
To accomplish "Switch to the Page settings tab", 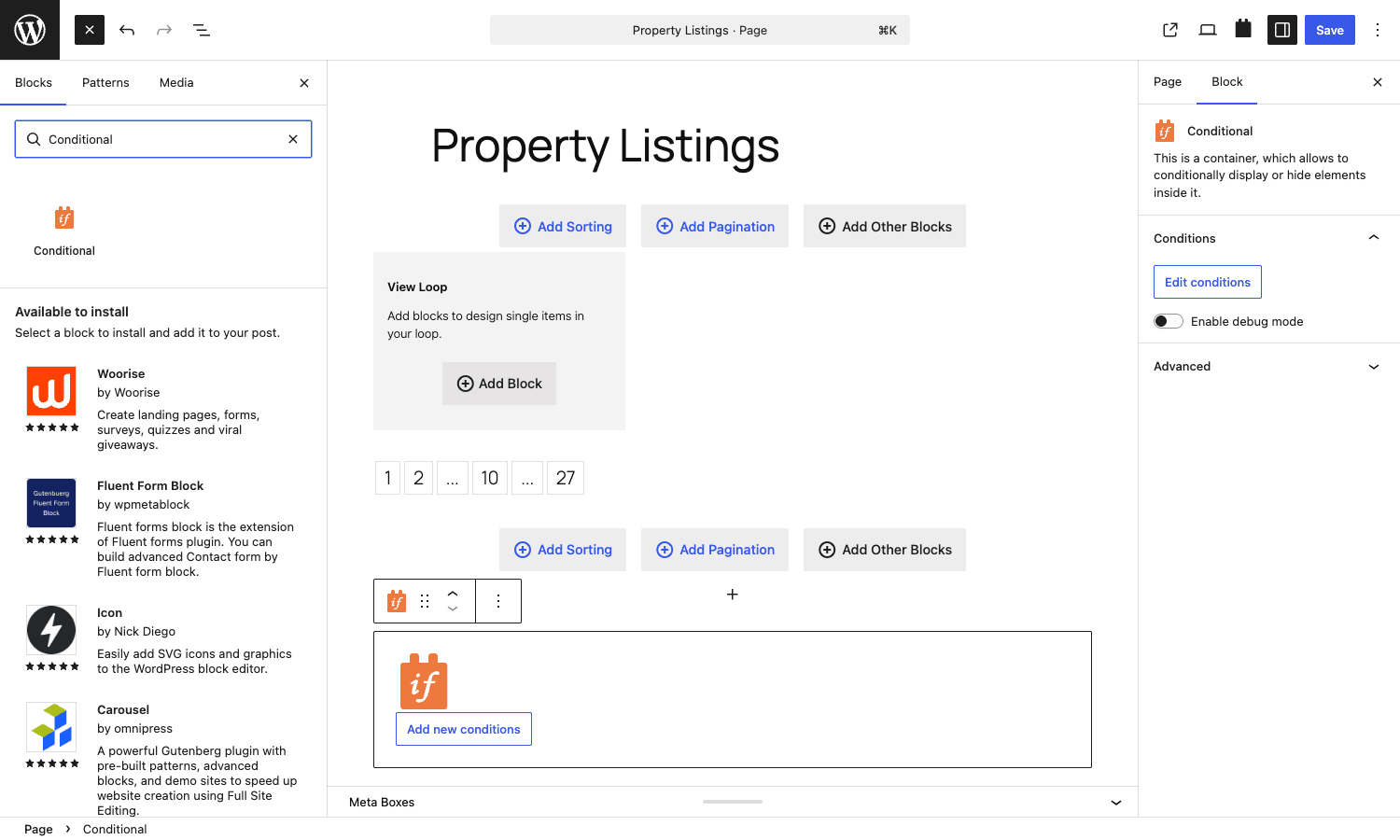I will (x=1168, y=82).
